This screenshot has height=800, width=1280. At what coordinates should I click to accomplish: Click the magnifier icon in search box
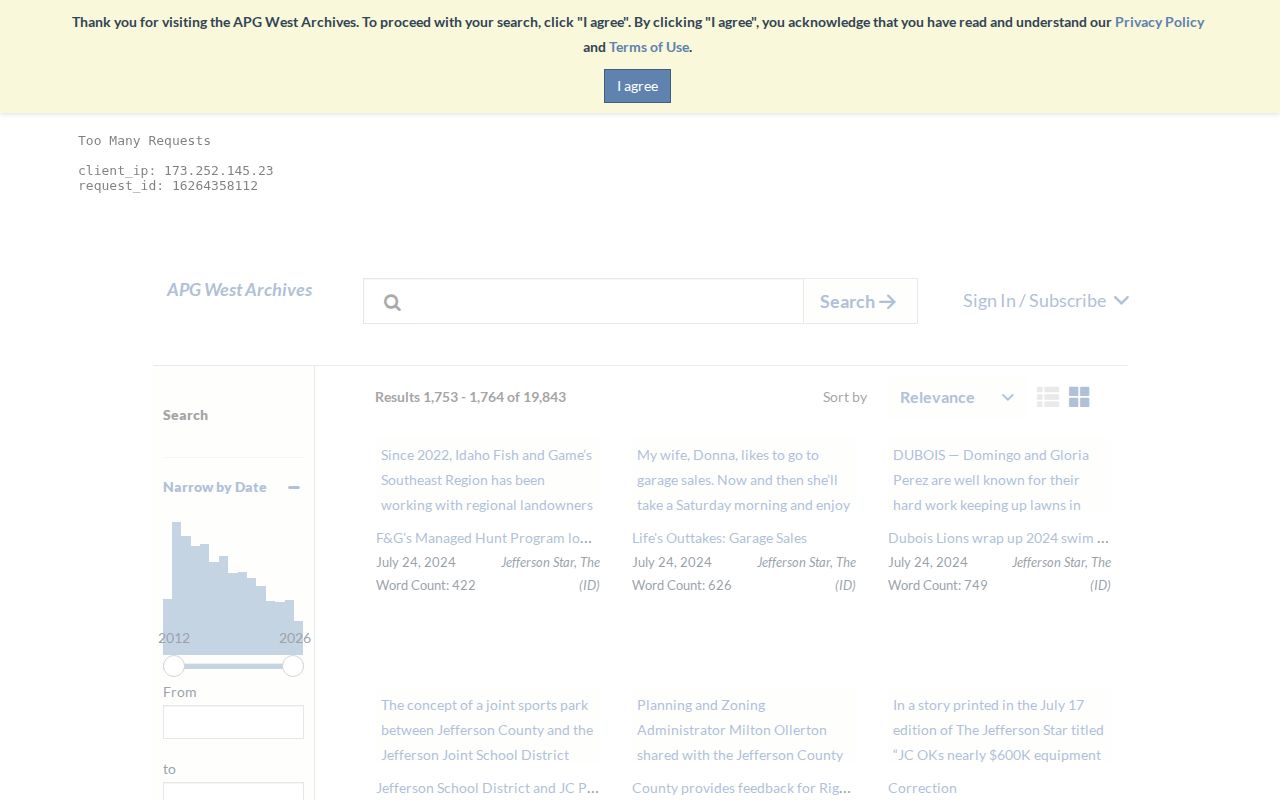pos(392,302)
